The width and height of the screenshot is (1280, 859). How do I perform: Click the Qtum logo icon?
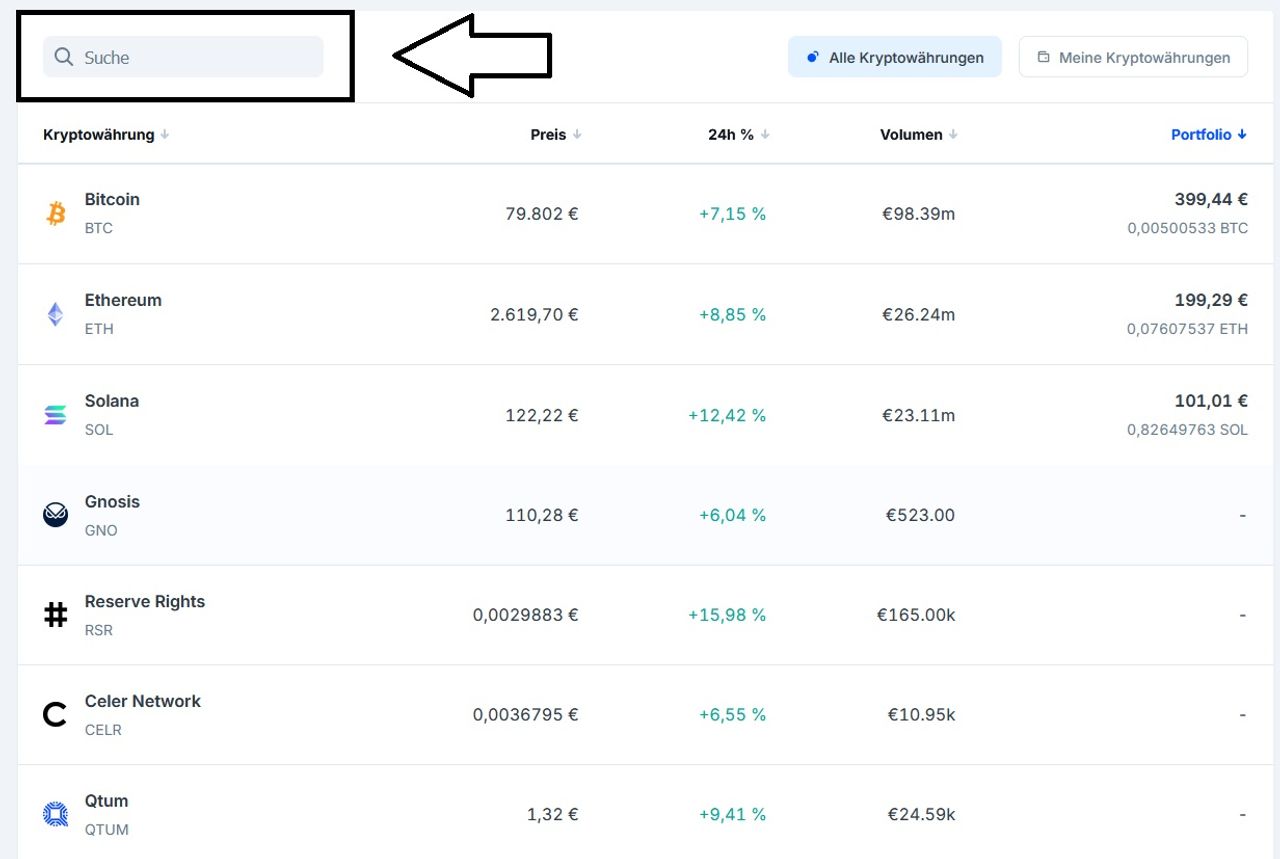pos(56,815)
